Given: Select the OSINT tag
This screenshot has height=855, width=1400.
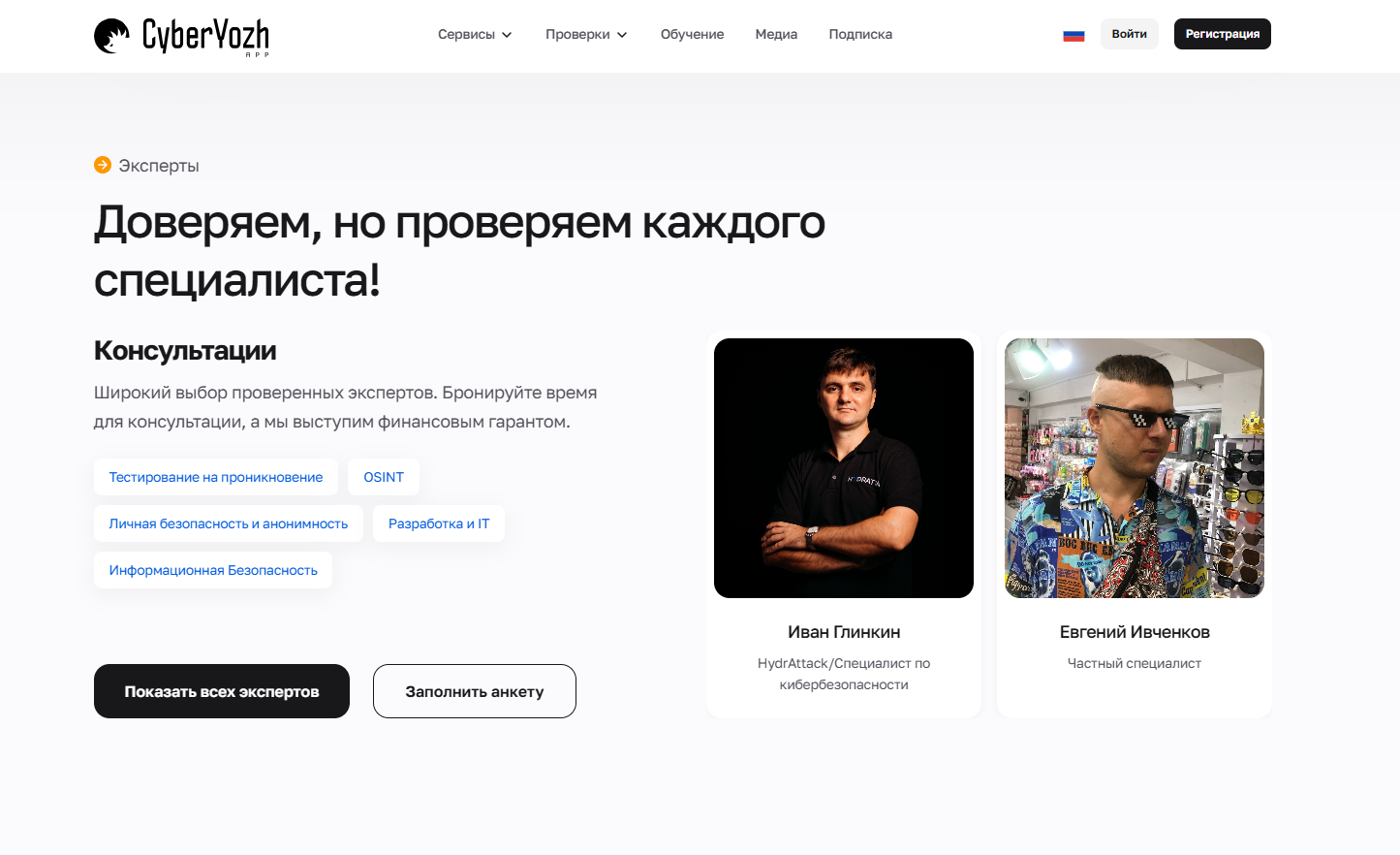Looking at the screenshot, I should pos(384,477).
